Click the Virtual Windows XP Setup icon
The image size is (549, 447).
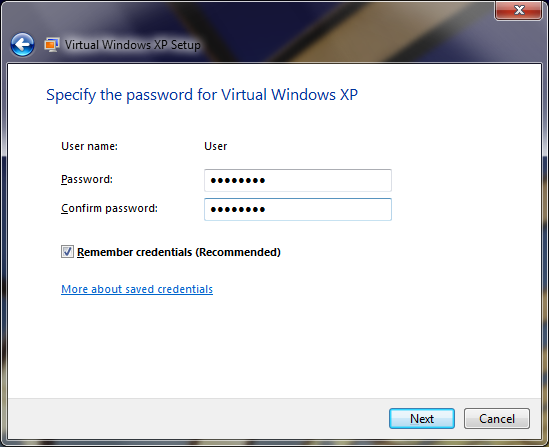(x=52, y=45)
